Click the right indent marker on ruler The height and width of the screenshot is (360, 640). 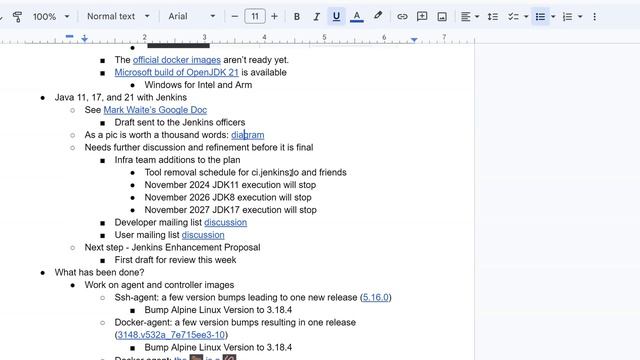tap(414, 40)
